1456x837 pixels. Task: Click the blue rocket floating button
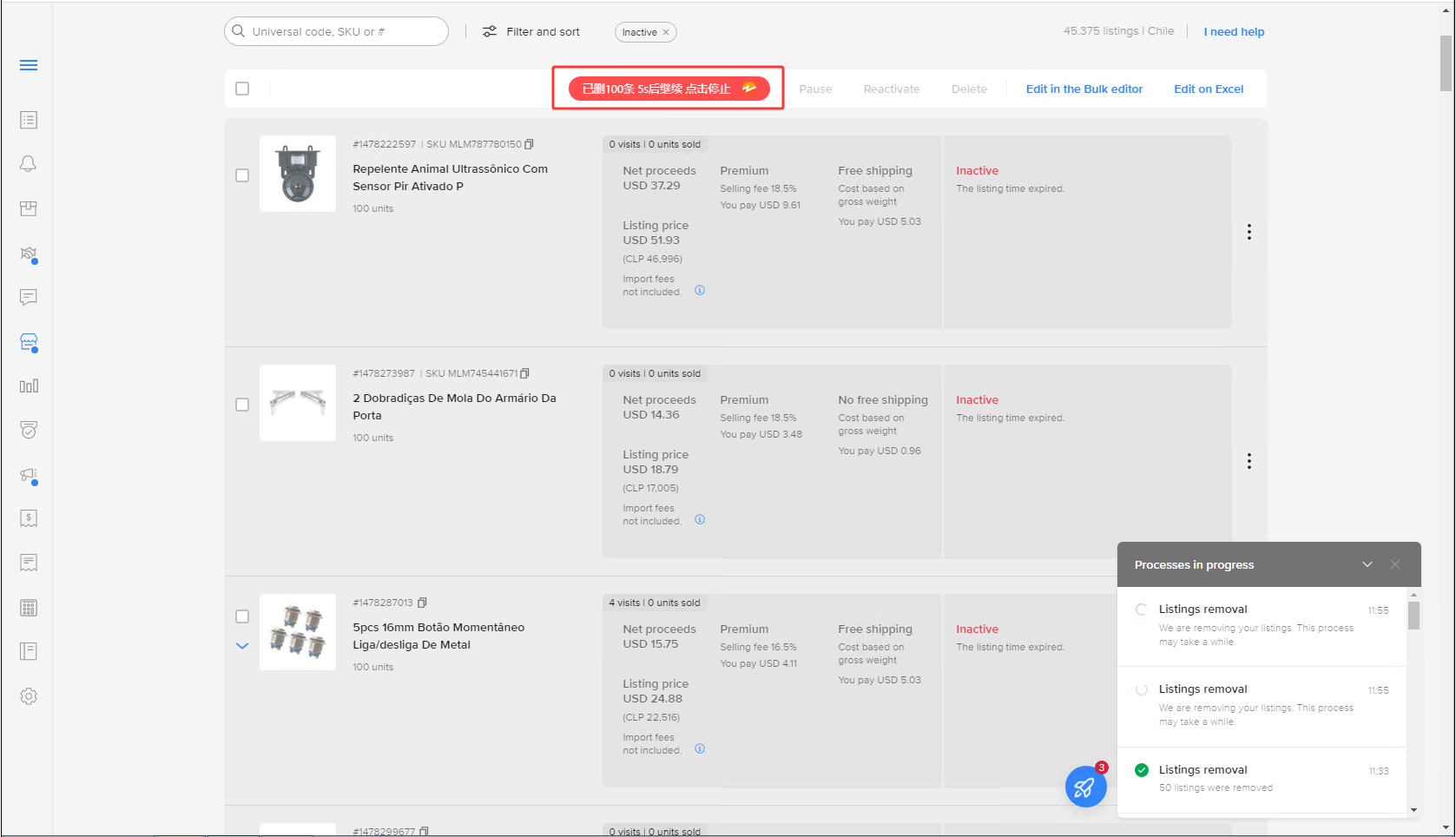pyautogui.click(x=1085, y=787)
